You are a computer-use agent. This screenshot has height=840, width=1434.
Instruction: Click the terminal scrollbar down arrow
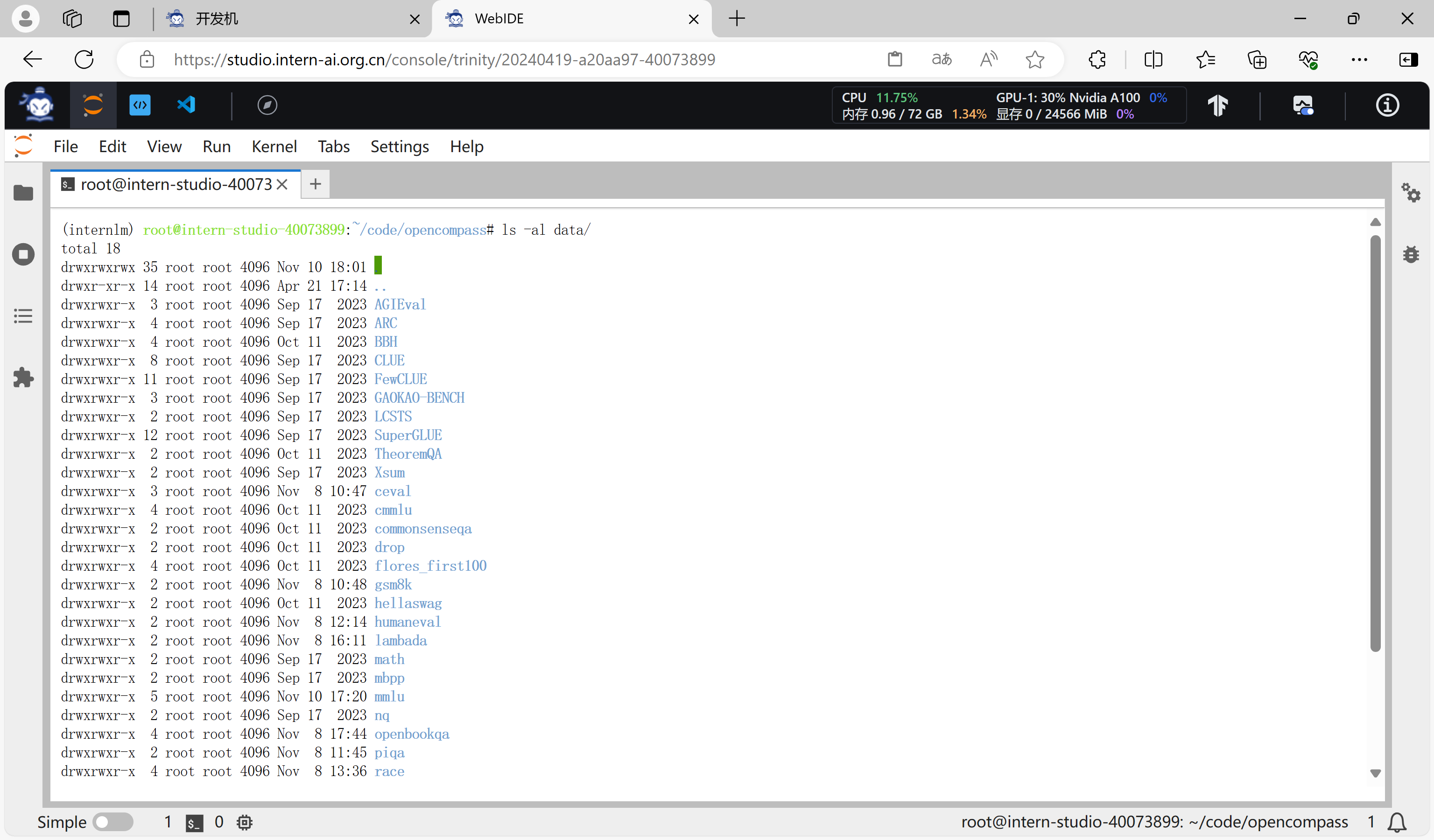coord(1375,773)
